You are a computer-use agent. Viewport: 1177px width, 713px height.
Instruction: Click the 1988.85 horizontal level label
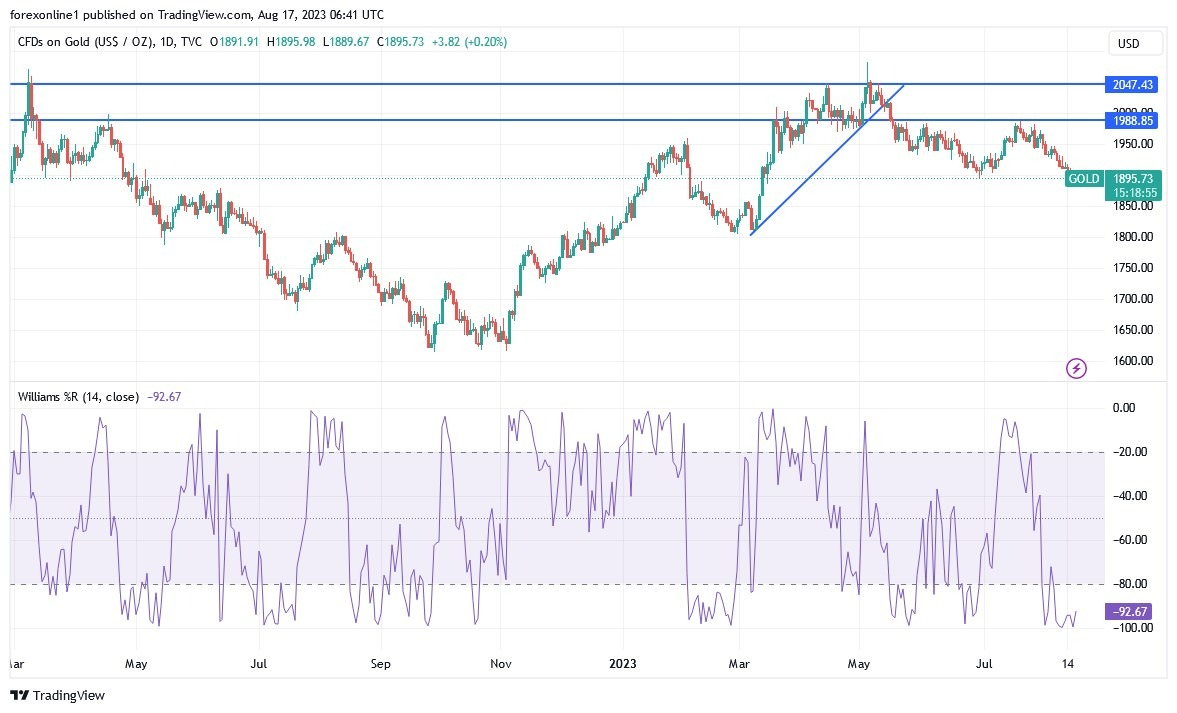click(x=1130, y=121)
